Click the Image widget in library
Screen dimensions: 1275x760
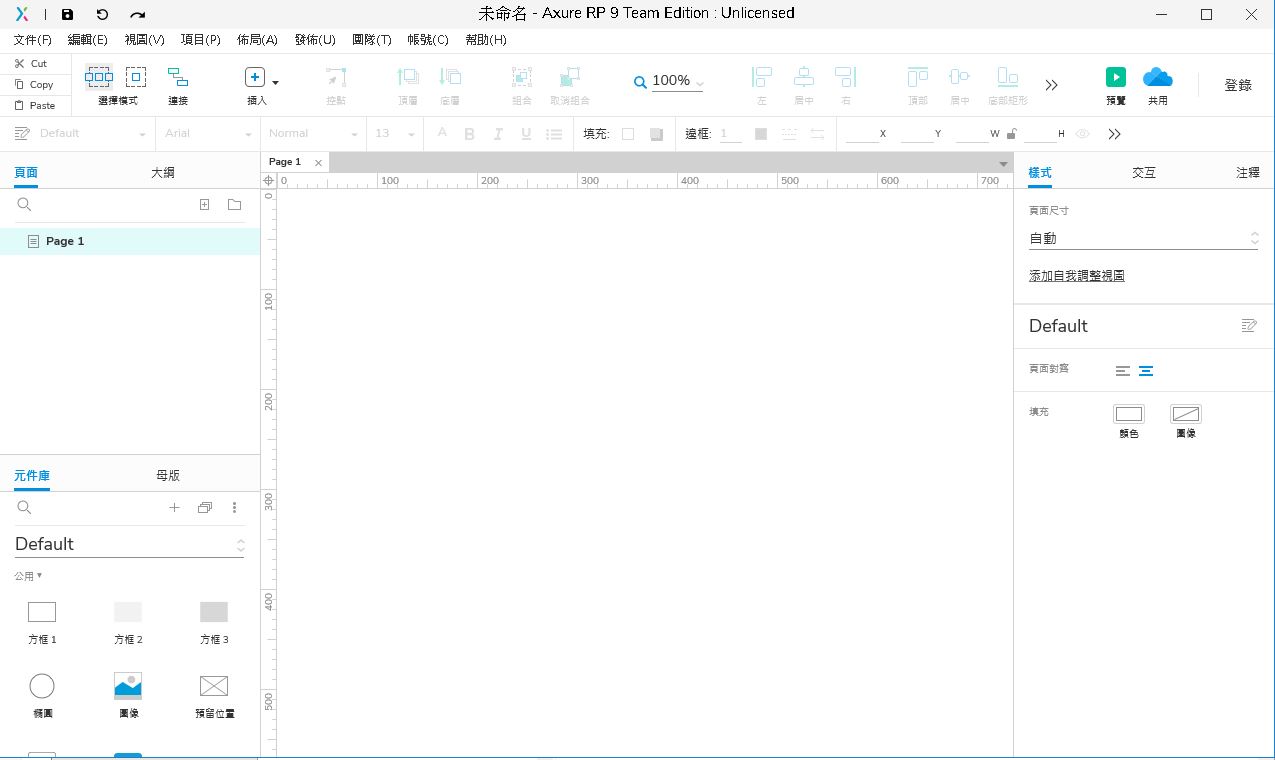point(128,686)
